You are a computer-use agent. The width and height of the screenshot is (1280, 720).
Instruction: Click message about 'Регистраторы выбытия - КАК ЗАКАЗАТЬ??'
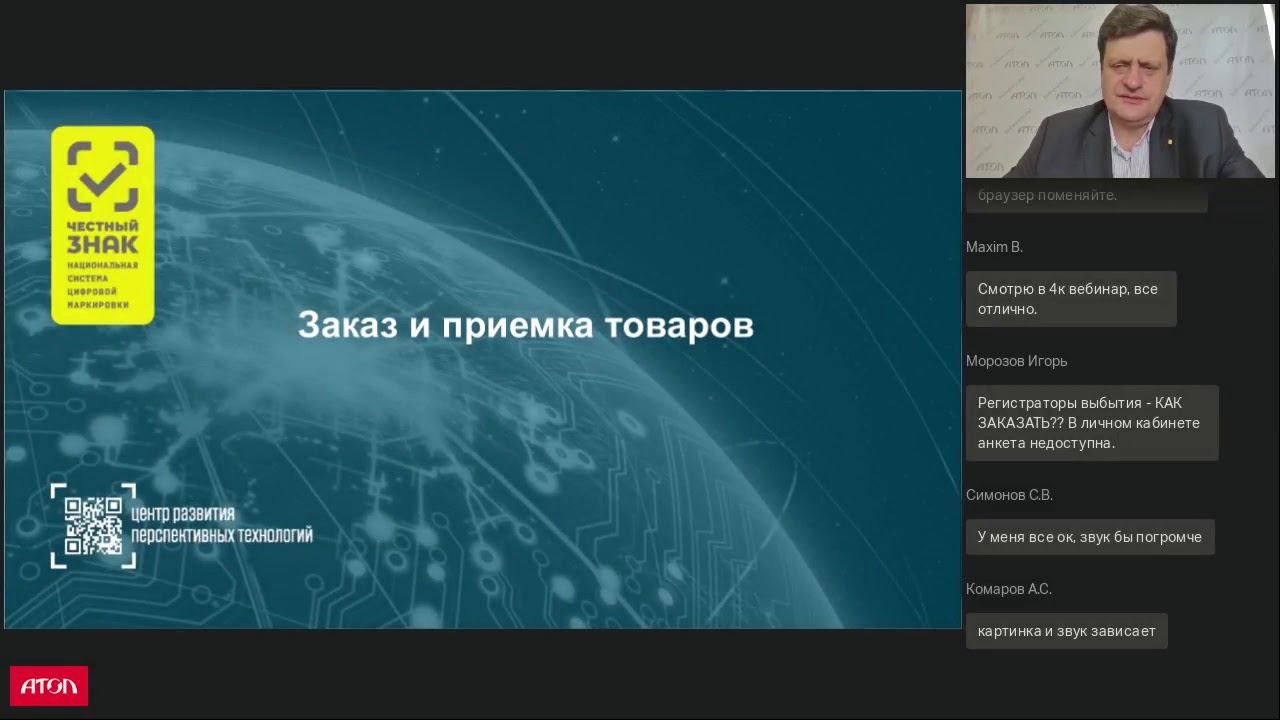(1092, 423)
